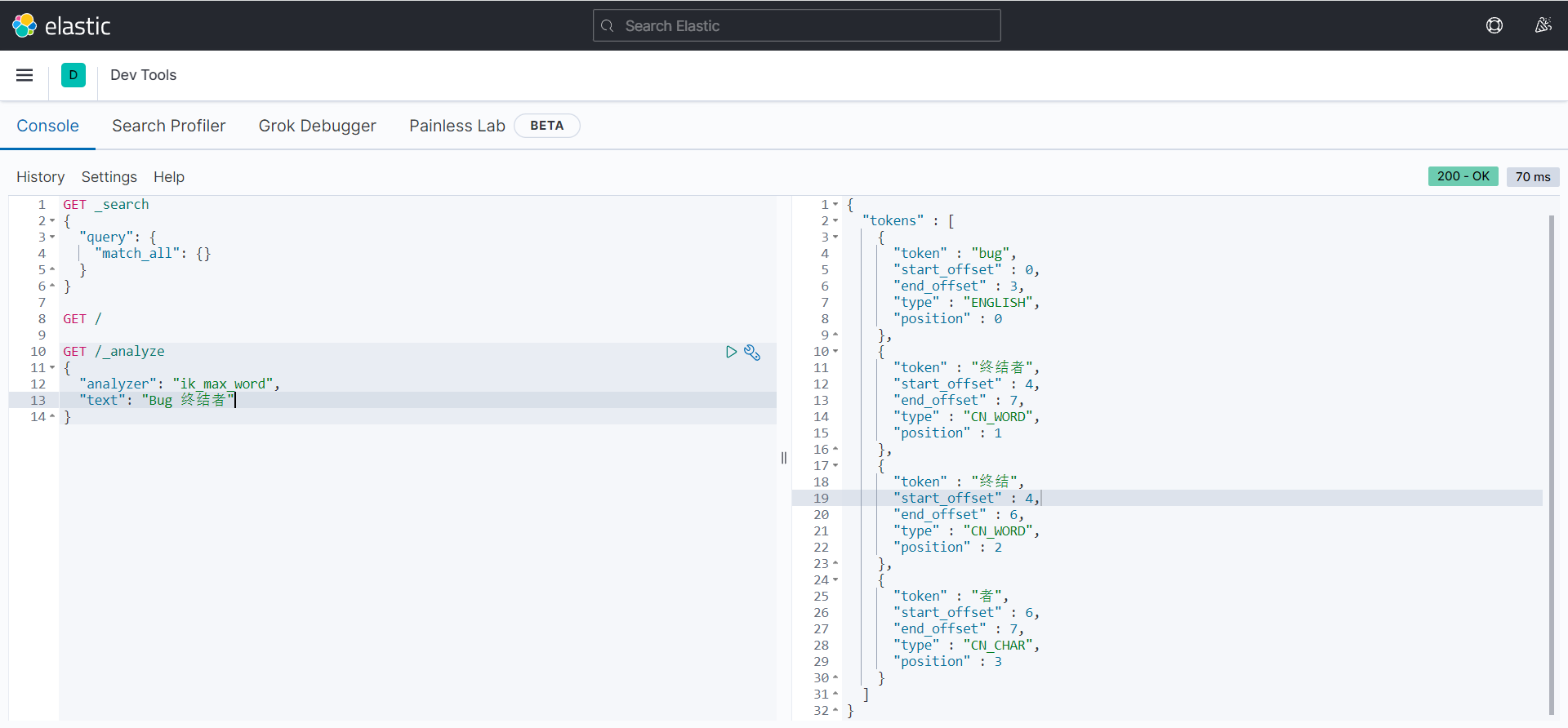The image size is (1568, 728).
Task: Open the Dev Tools breadcrumb
Action: tap(144, 75)
